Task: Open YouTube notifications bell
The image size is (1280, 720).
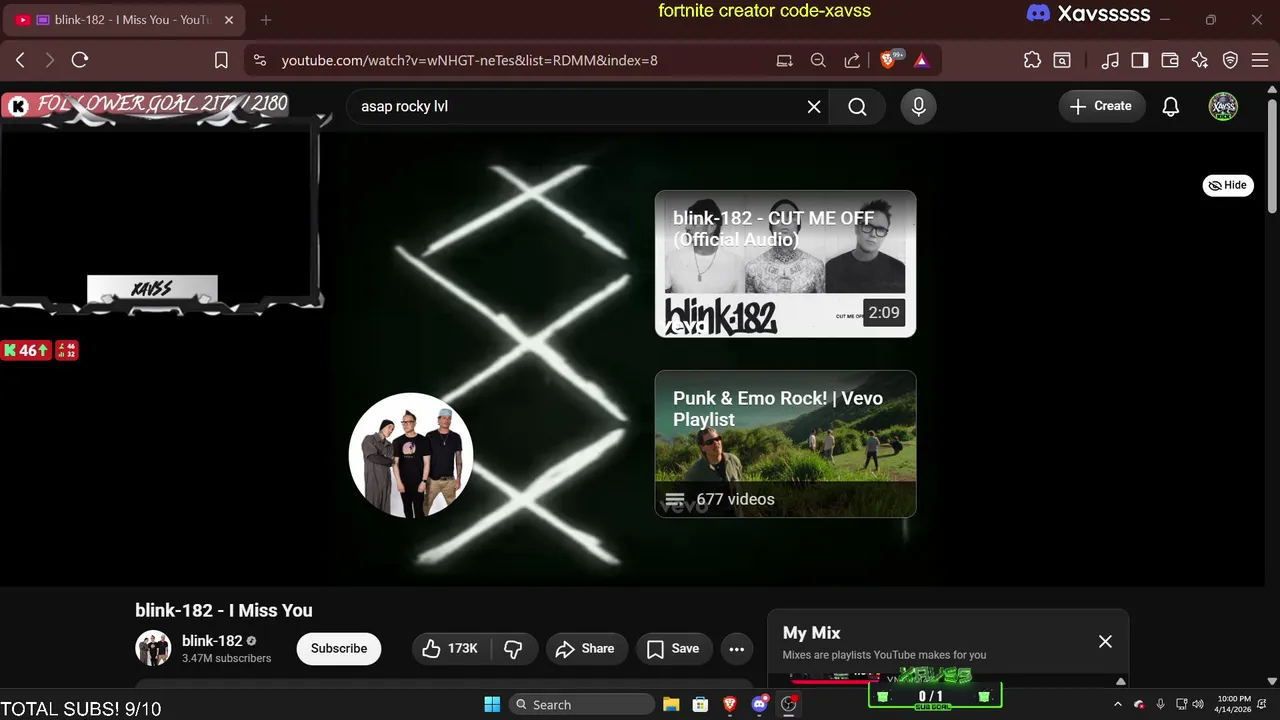Action: tap(1171, 106)
